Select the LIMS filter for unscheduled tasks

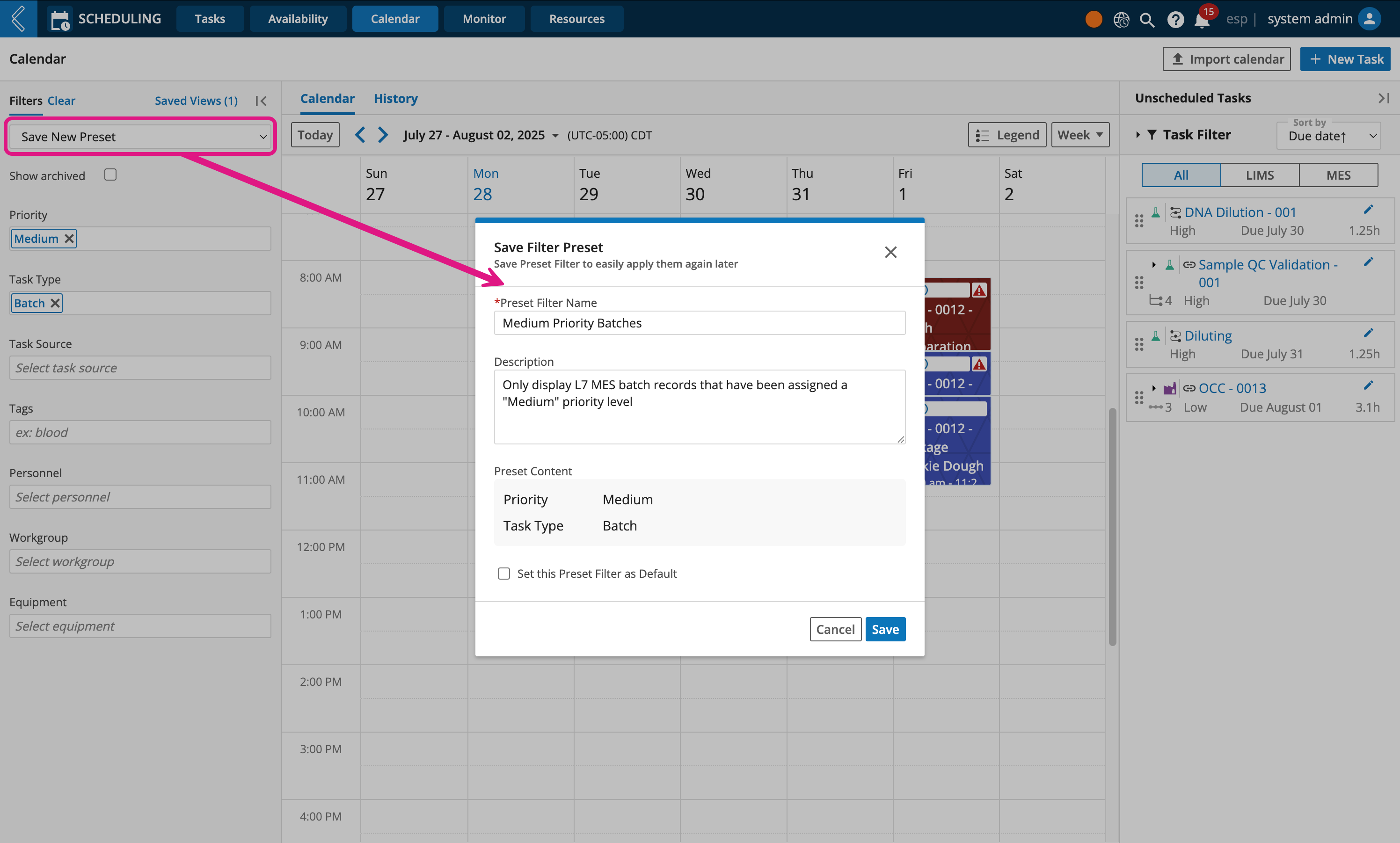pyautogui.click(x=1259, y=175)
